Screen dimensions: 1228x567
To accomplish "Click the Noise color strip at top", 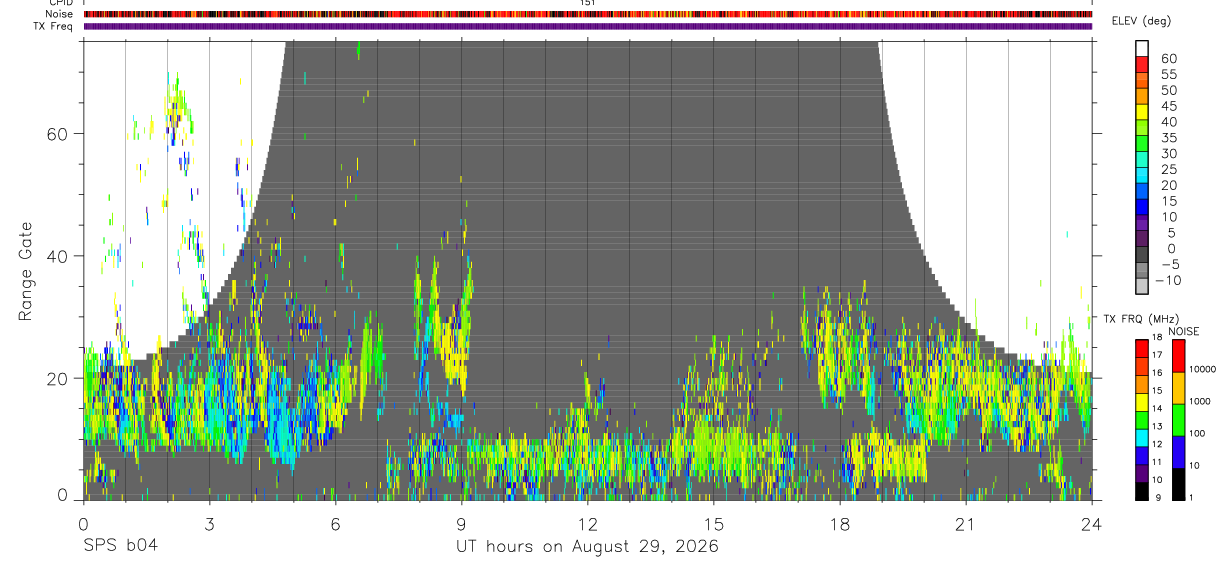I will pyautogui.click(x=587, y=14).
